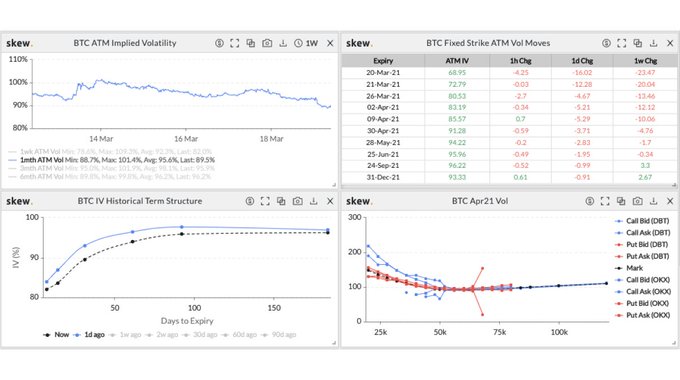Download BTC Apr21 Vol chart data
Image resolution: width=680 pixels, height=380 pixels.
[654, 201]
